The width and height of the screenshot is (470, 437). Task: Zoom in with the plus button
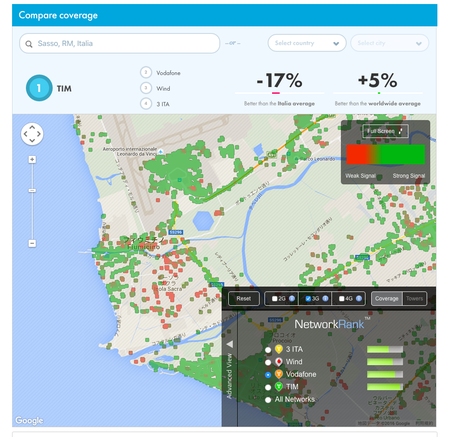click(x=32, y=159)
